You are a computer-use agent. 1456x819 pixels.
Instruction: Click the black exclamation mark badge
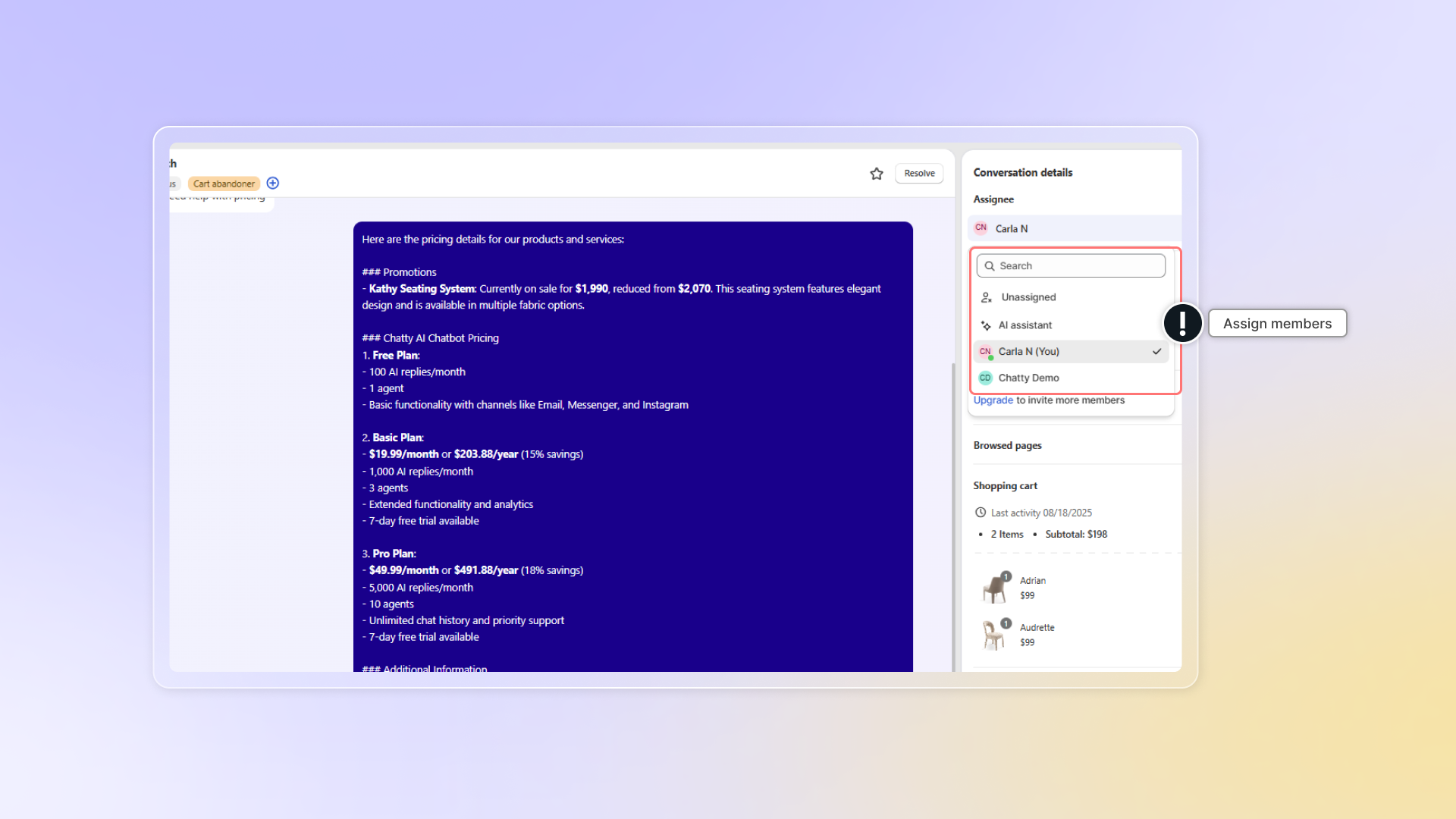[1182, 323]
